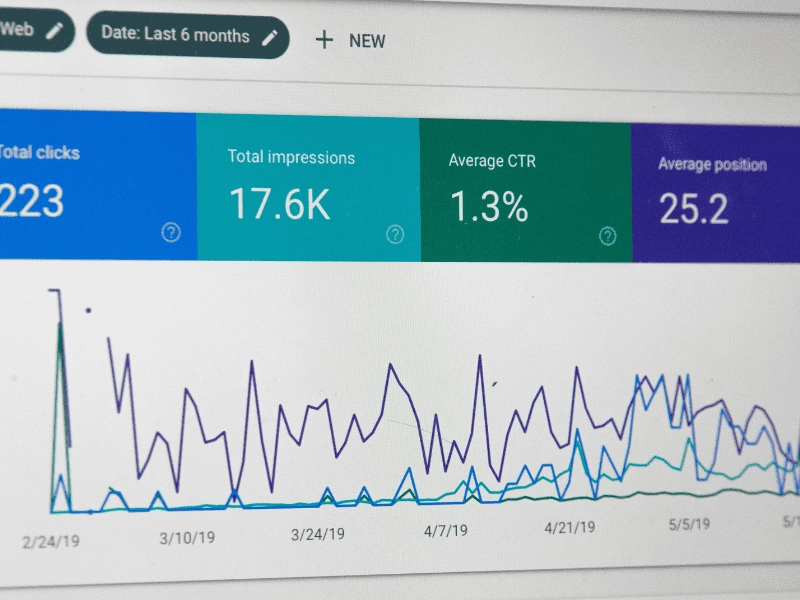Click the pencil icon on the Web filter
Image resolution: width=800 pixels, height=600 pixels.
click(x=54, y=31)
